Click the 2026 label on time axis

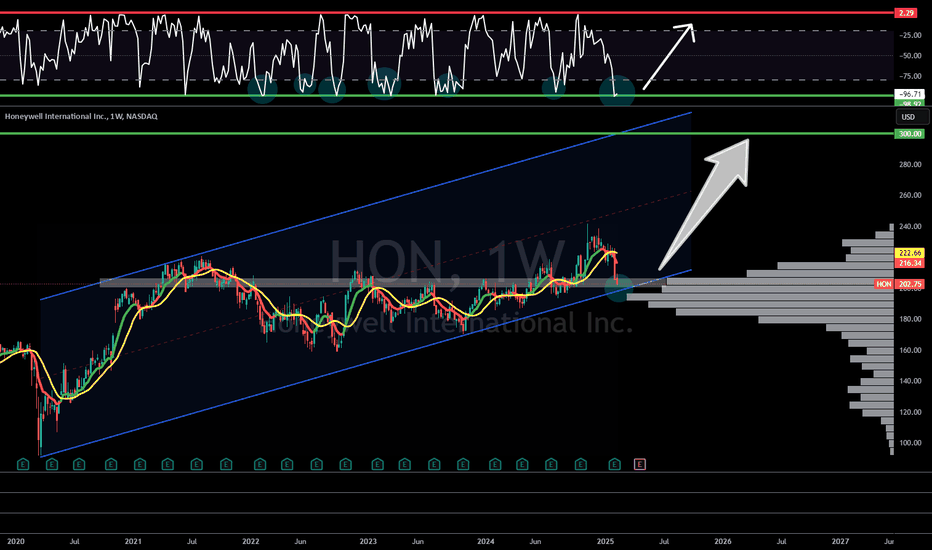(723, 542)
